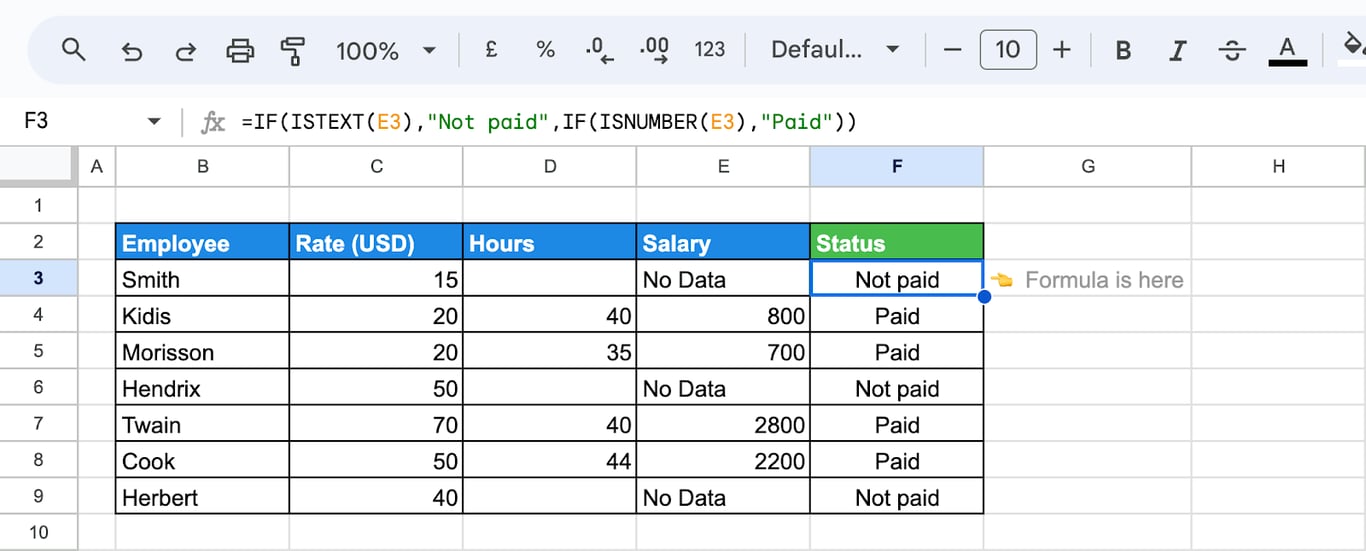Screen dimensions: 1366x551
Task: Open the 100% zoom dropdown
Action: click(x=386, y=50)
